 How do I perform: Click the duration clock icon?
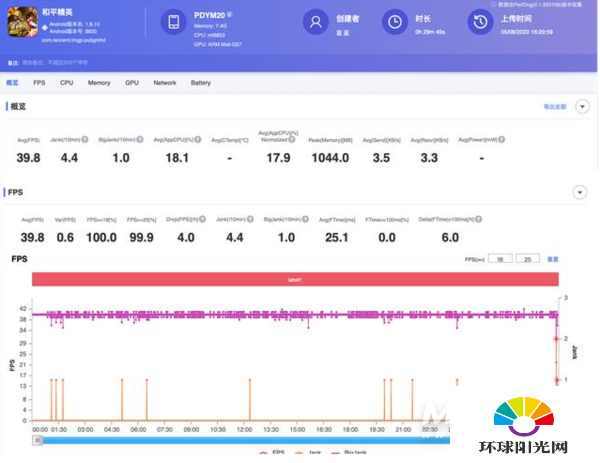(395, 22)
